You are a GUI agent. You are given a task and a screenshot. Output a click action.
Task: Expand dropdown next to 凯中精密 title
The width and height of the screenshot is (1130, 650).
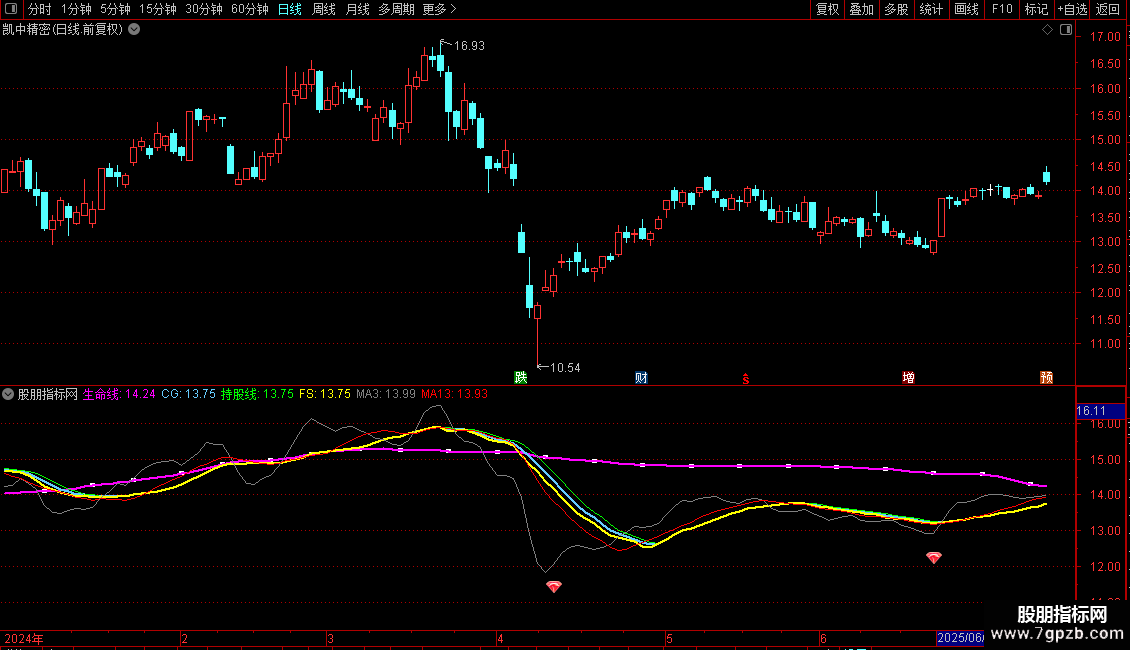[x=134, y=30]
